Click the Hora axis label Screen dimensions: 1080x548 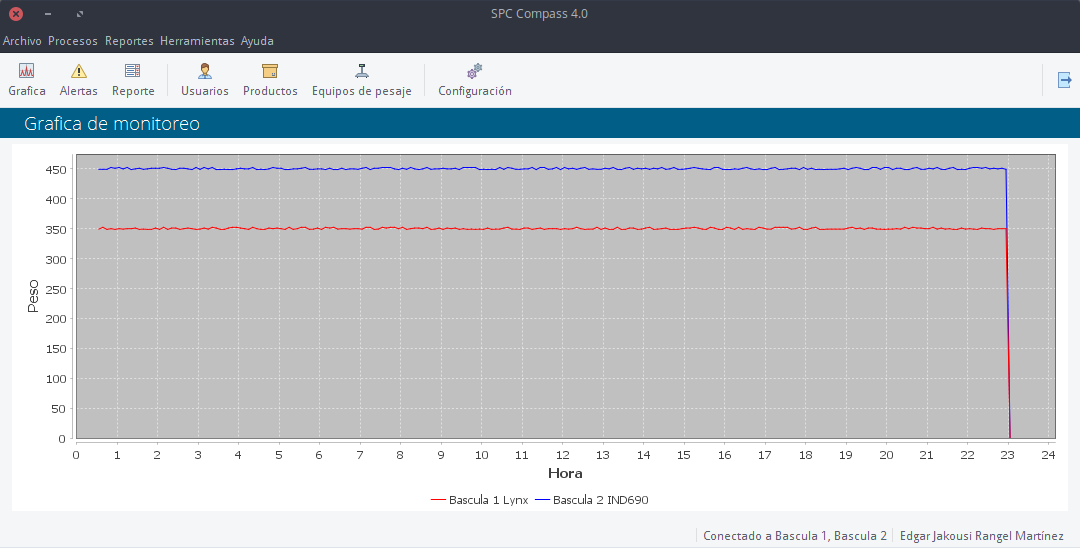[x=565, y=473]
